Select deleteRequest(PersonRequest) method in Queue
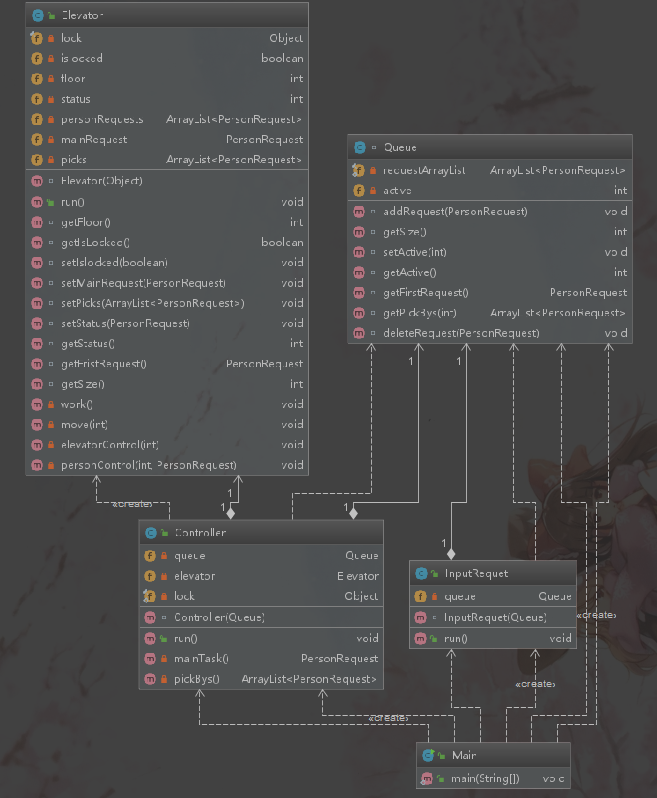 462,333
